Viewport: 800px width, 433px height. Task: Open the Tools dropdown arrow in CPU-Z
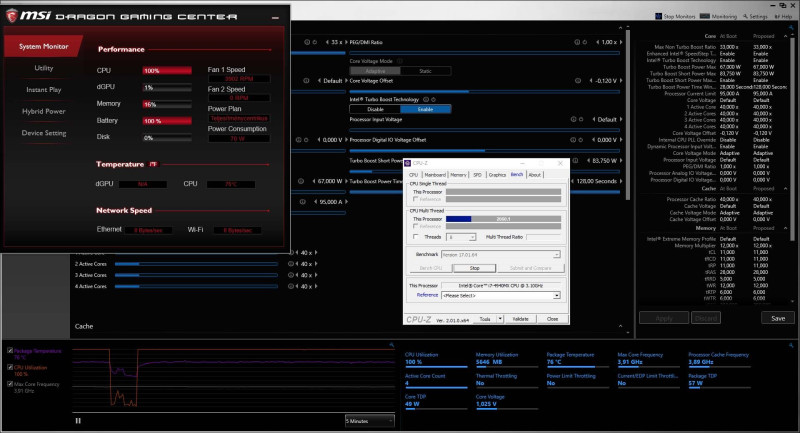point(500,319)
